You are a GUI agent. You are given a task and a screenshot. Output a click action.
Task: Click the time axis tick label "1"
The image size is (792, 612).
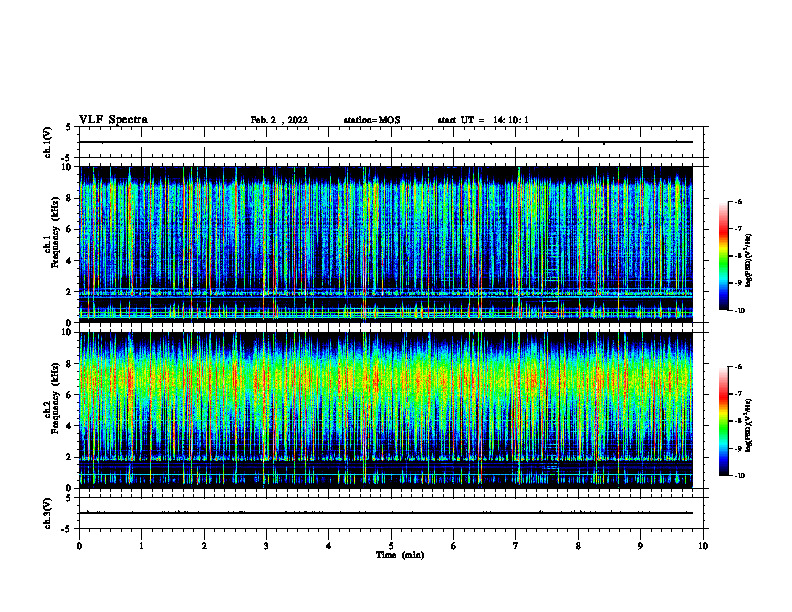tap(141, 546)
